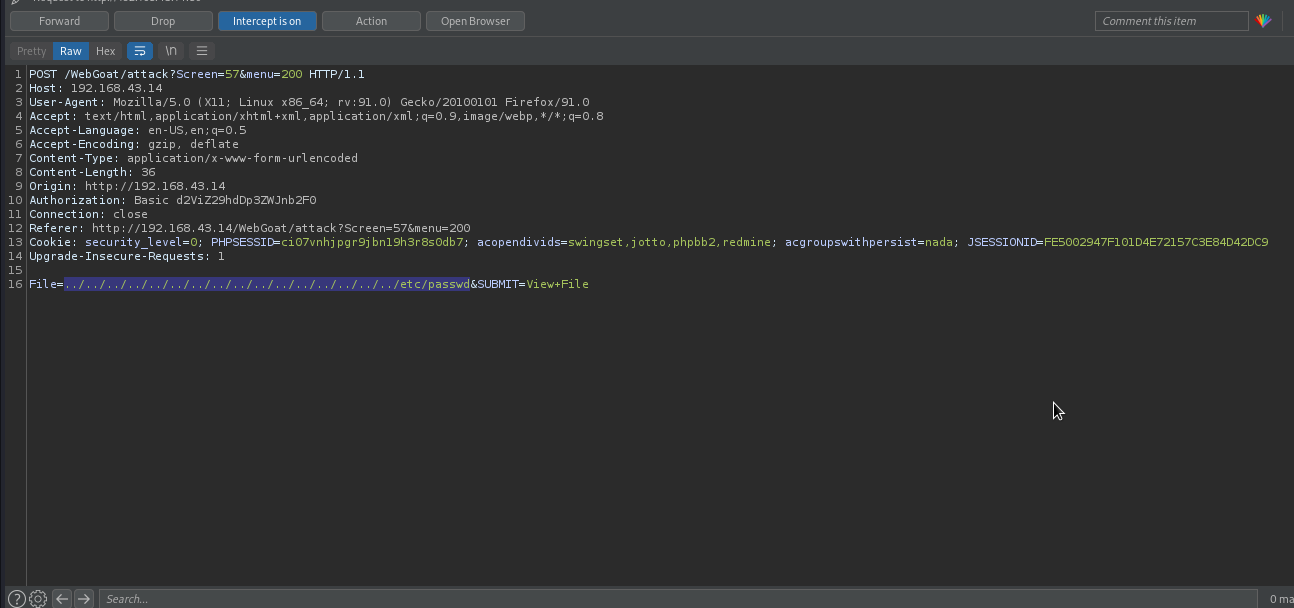Viewport: 1294px width, 608px height.
Task: Toggle the word wrap icon
Action: [x=140, y=51]
